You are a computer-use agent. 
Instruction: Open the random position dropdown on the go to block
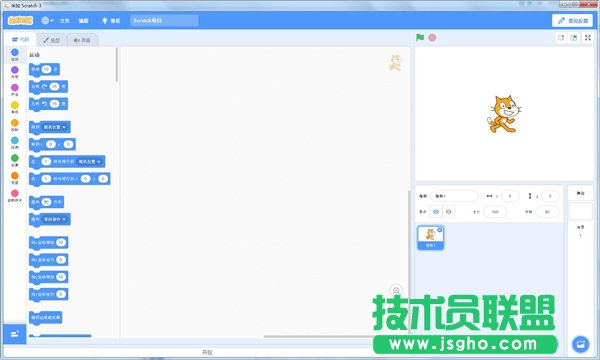coord(55,127)
